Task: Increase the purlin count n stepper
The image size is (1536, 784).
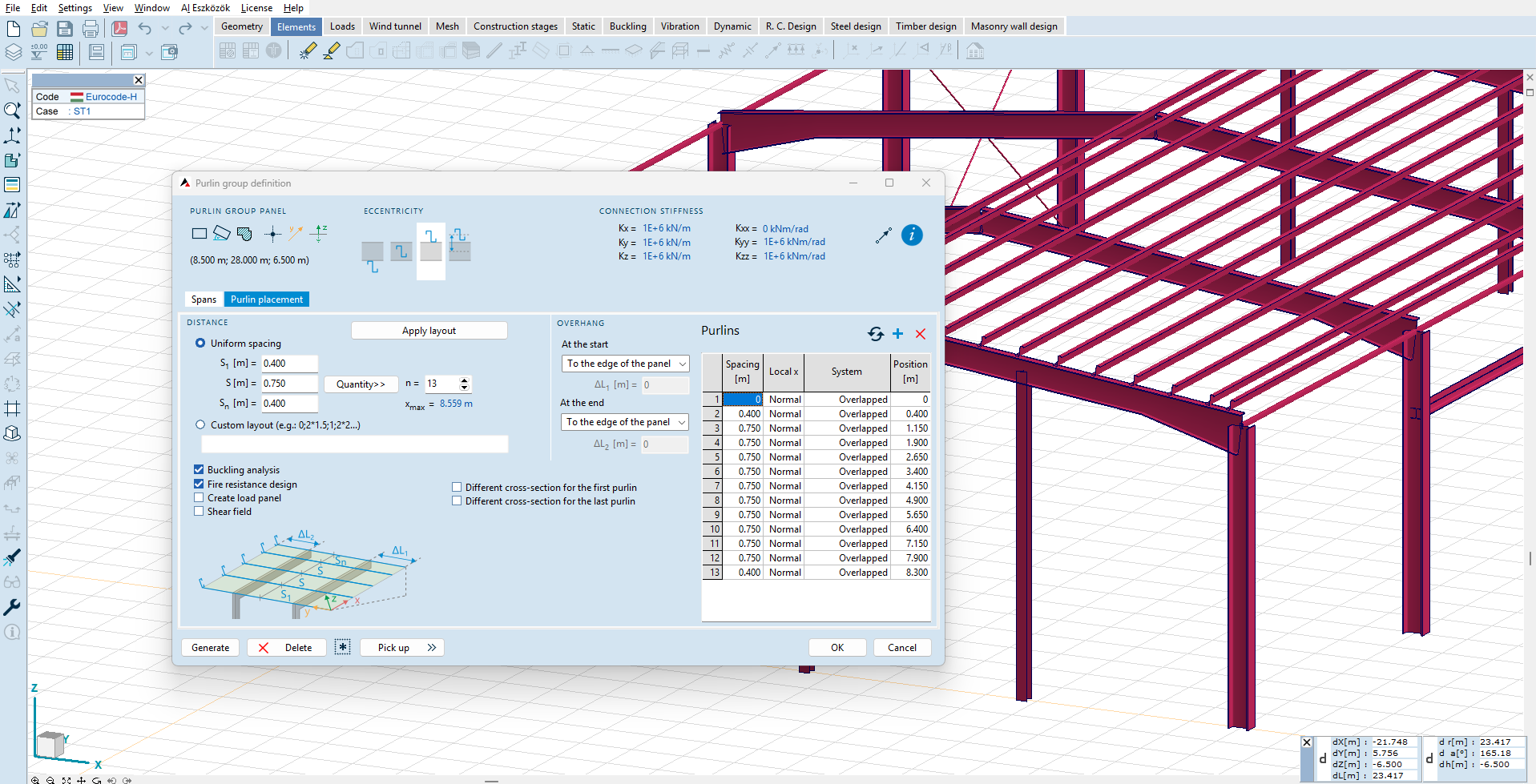Action: coord(465,380)
